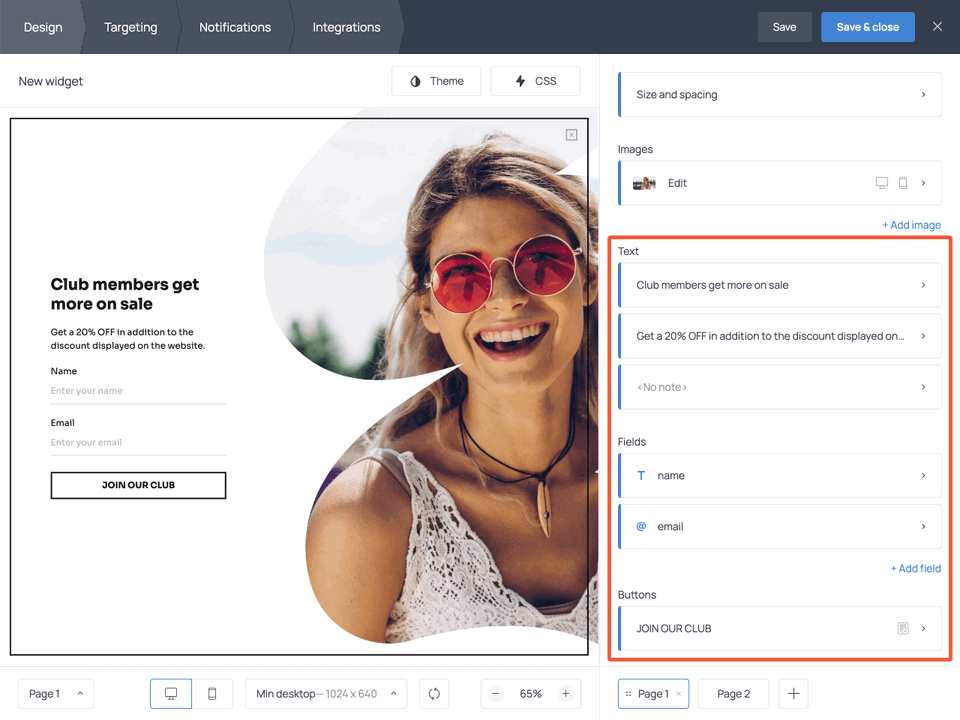Image resolution: width=960 pixels, height=720 pixels.
Task: Open the Min desktop resolution dropdown
Action: [325, 693]
